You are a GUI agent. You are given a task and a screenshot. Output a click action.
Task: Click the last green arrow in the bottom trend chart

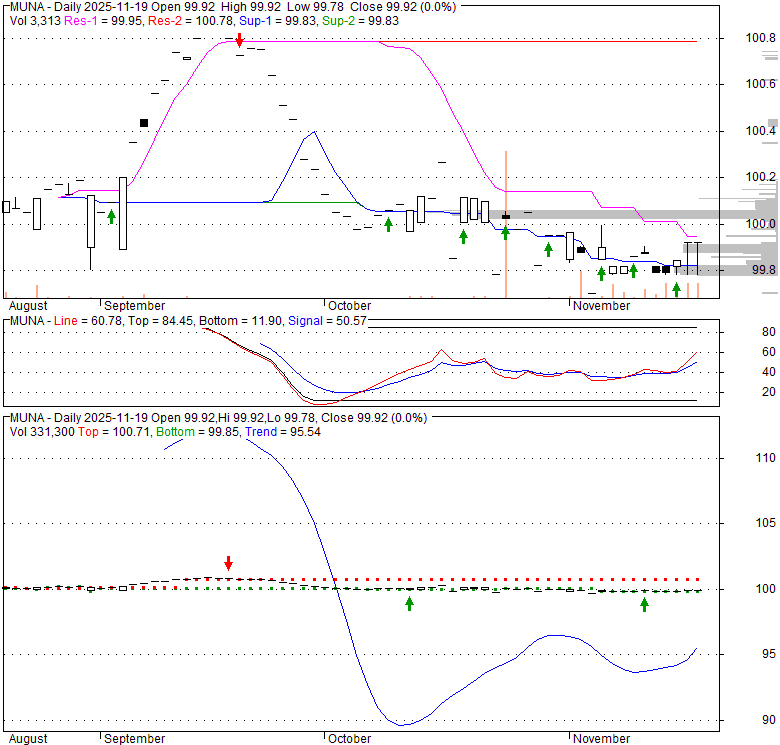click(x=645, y=603)
